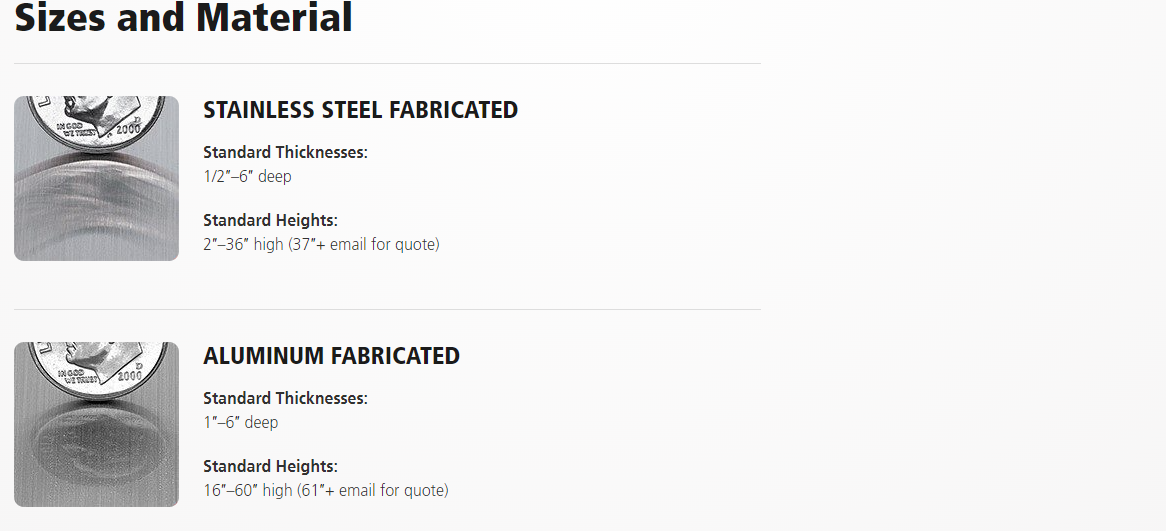Image resolution: width=1166 pixels, height=531 pixels.
Task: Click the 2"–36" high text
Action: (x=244, y=245)
